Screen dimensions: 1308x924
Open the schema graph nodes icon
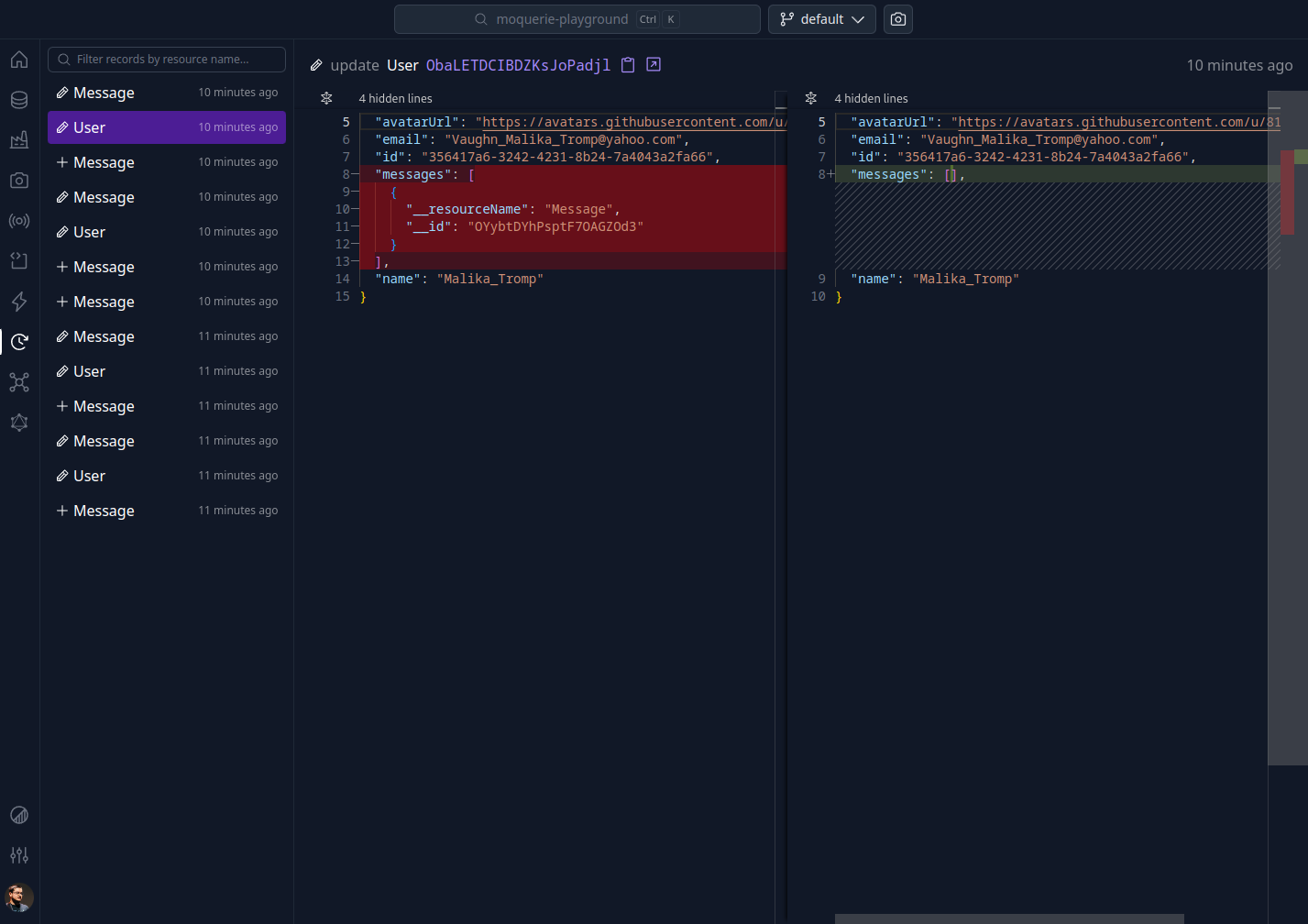point(19,382)
